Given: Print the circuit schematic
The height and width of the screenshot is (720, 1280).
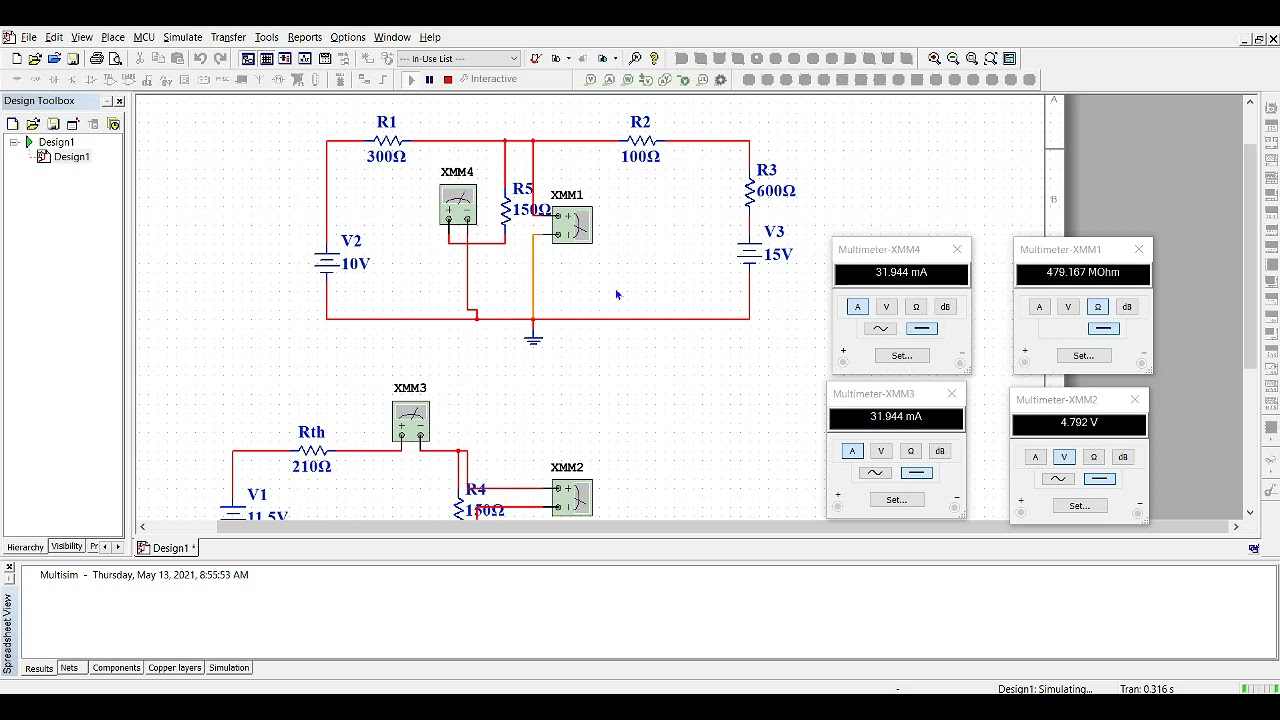Looking at the screenshot, I should click(x=97, y=59).
